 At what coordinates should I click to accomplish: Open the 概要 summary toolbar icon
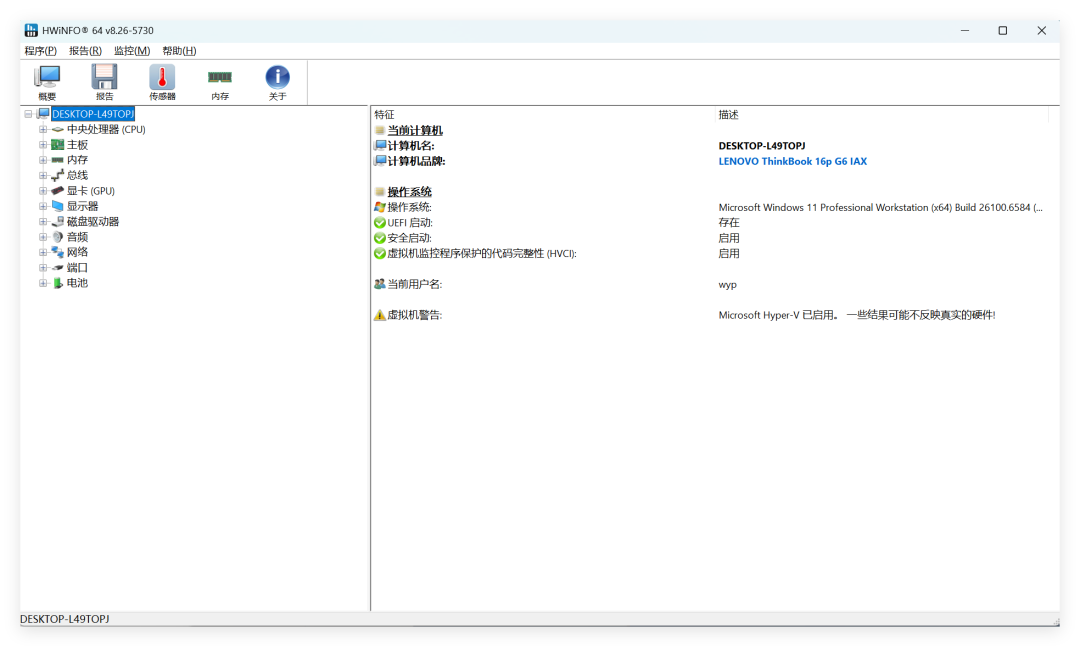[x=48, y=82]
